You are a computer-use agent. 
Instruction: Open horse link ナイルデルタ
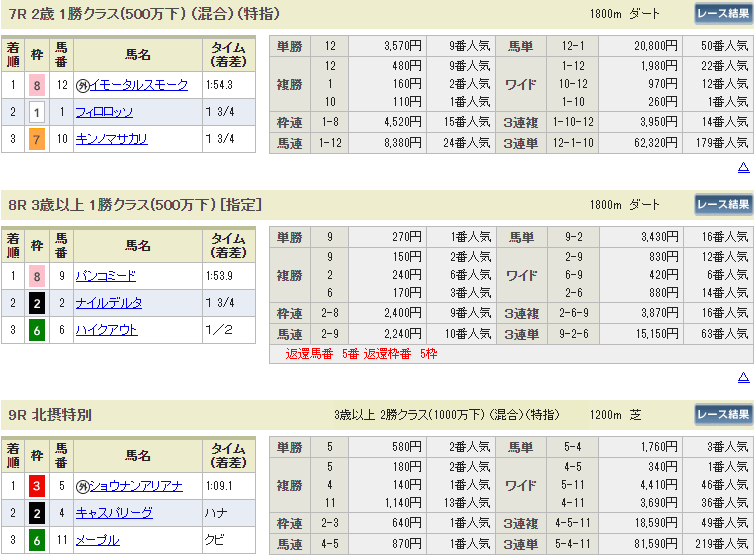(x=109, y=303)
